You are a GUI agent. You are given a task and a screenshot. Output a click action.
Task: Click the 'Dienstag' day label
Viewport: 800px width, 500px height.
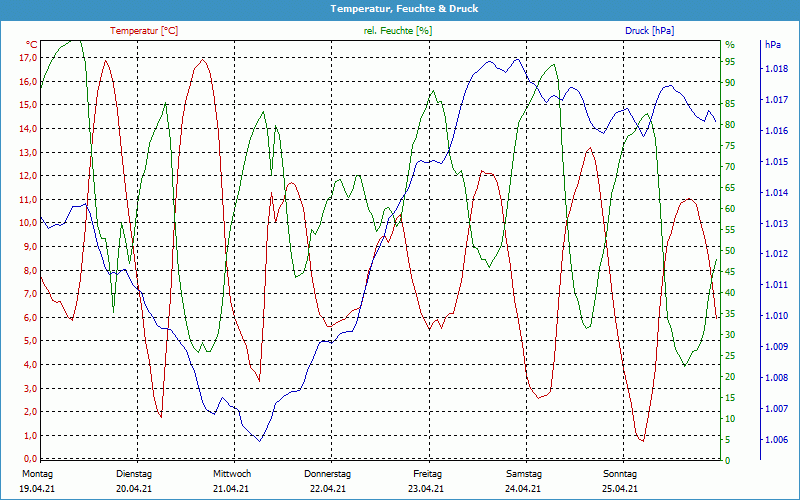(x=134, y=474)
